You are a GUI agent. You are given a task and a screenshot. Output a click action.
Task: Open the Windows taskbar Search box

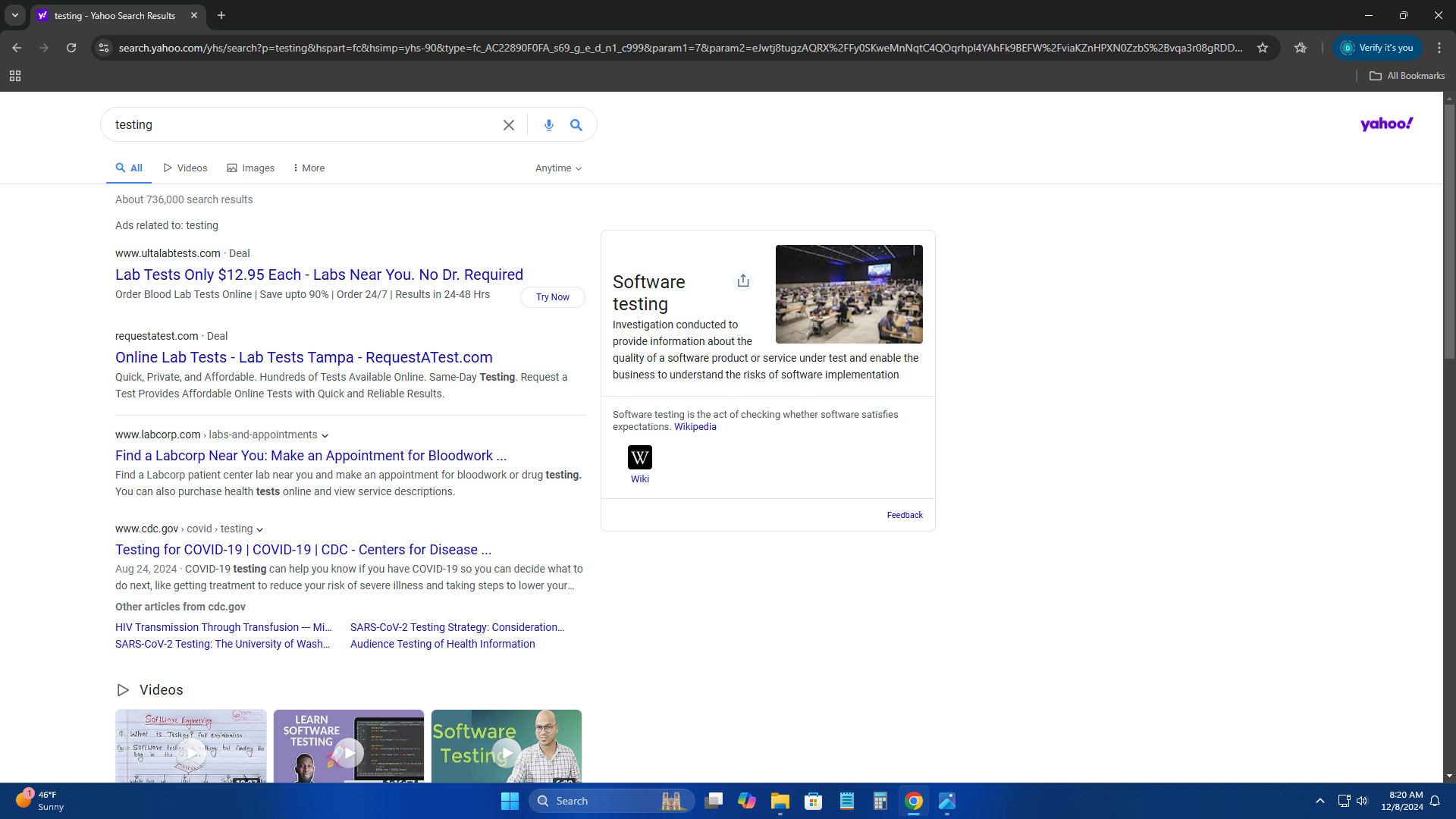pos(612,801)
